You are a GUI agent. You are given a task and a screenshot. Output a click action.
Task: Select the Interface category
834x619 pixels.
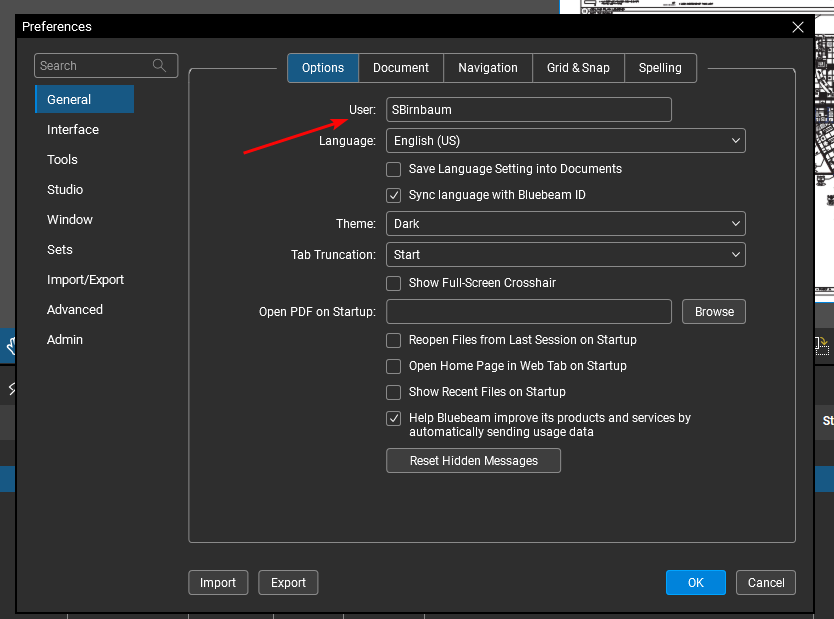point(73,130)
